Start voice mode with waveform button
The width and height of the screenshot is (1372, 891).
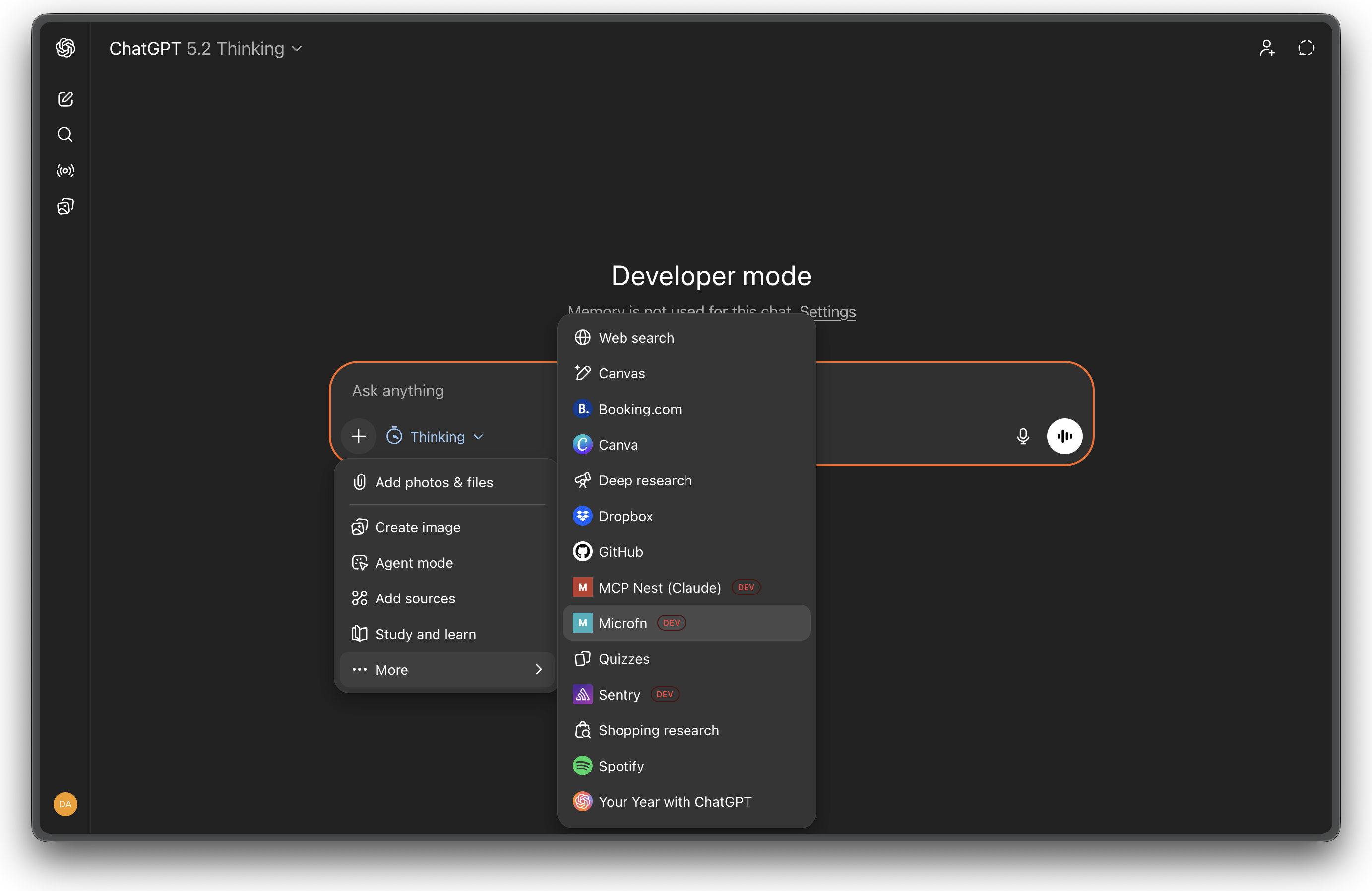(x=1064, y=436)
